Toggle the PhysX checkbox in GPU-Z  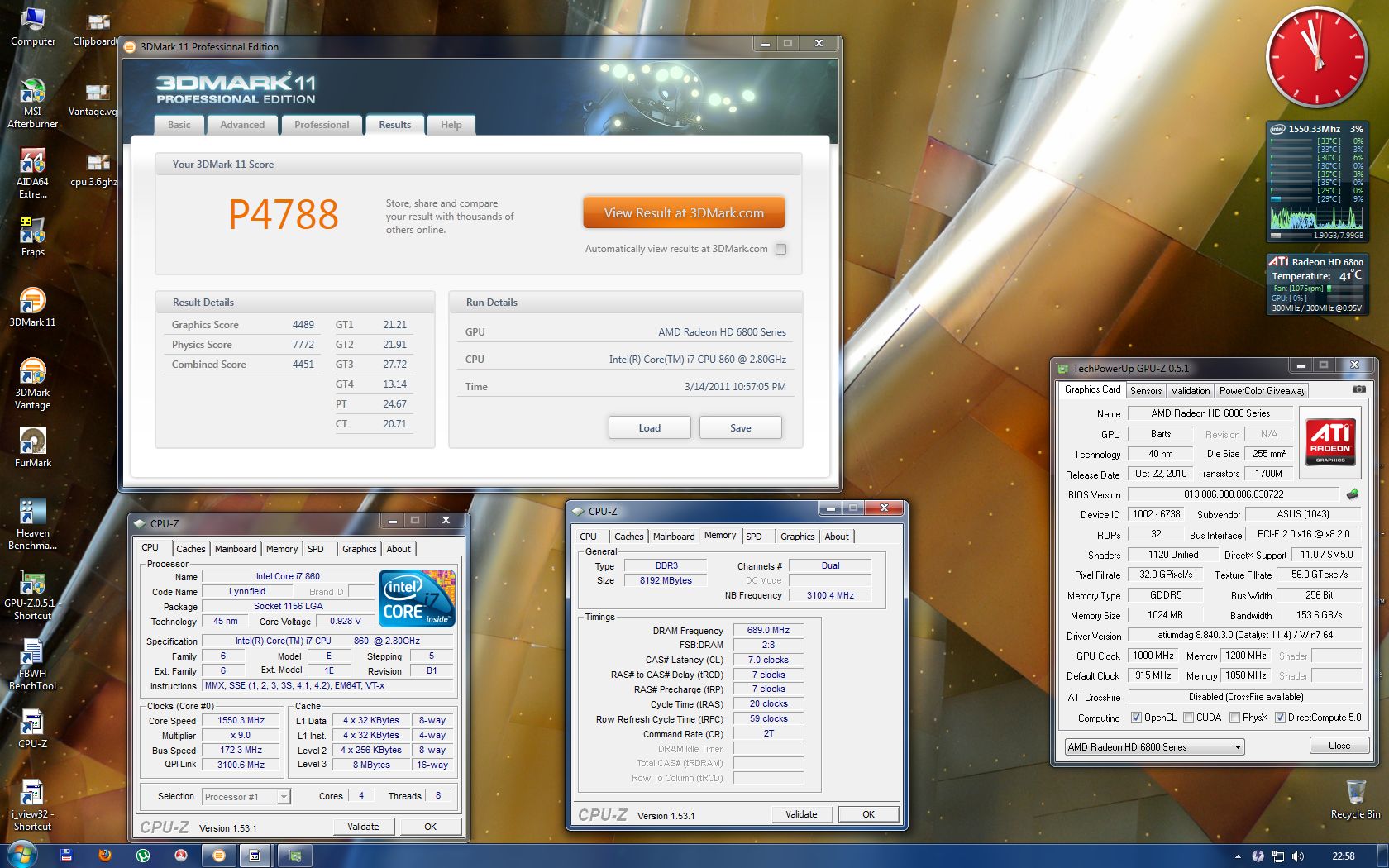pos(1234,717)
